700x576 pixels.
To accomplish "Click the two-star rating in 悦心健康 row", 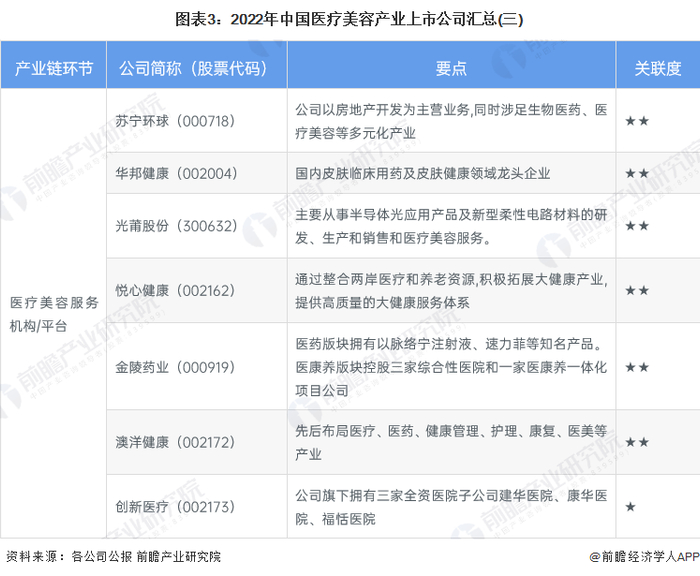I will (x=637, y=291).
